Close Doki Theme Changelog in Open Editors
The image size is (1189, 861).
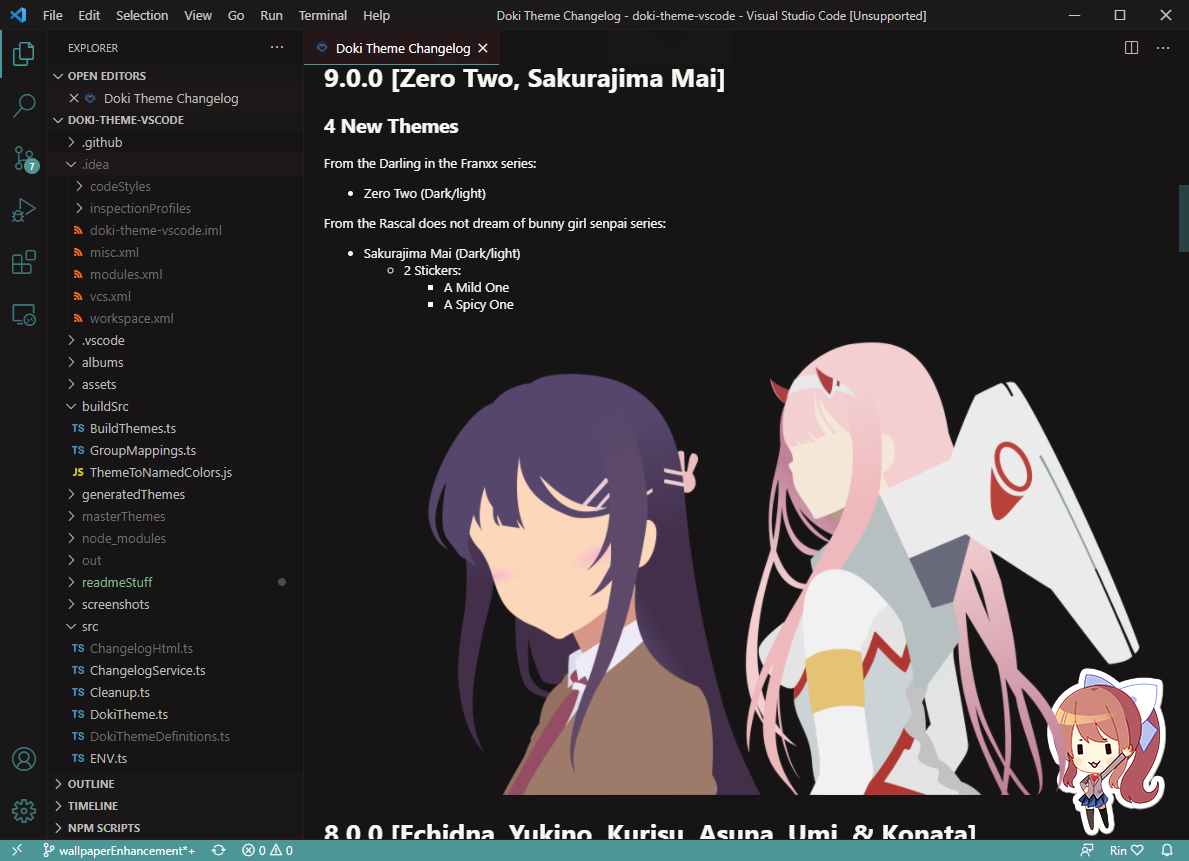tap(74, 98)
